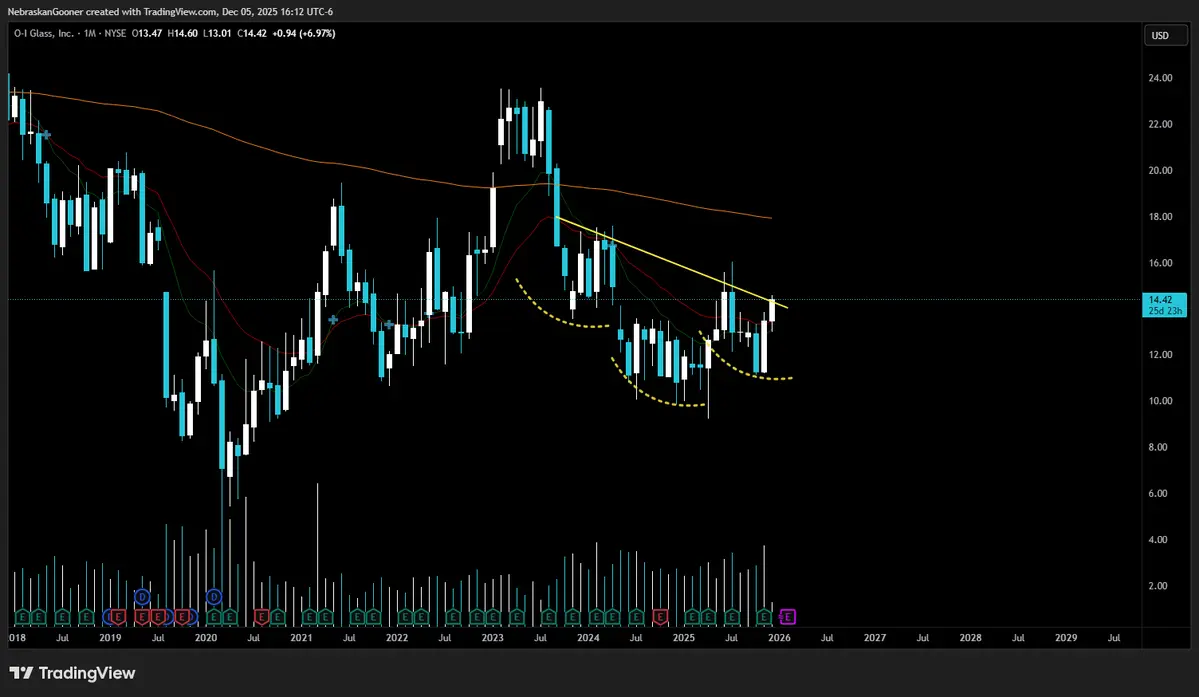Open the last green earnings marker before 2026
Viewport: 1199px width, 697px height.
click(763, 617)
